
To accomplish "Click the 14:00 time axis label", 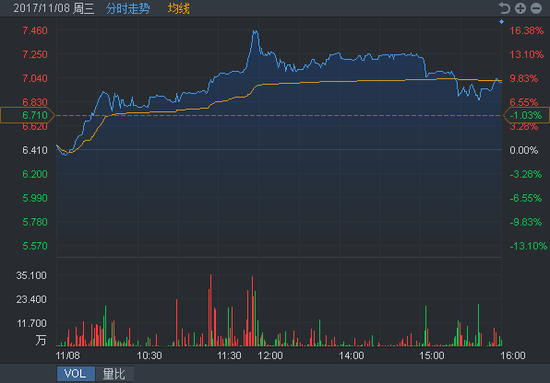I will (351, 356).
